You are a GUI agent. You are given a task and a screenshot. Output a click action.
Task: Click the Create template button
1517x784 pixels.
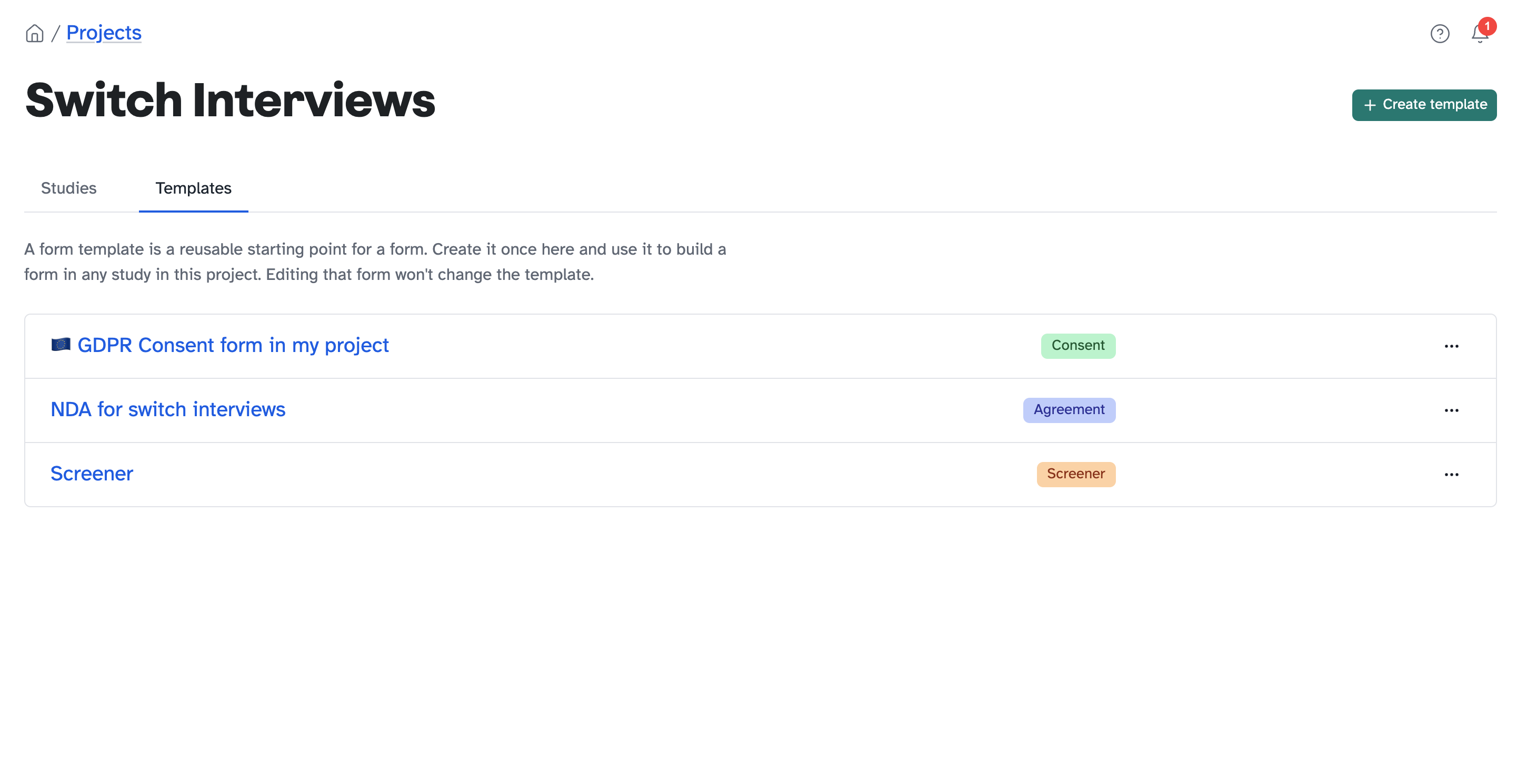click(1424, 105)
